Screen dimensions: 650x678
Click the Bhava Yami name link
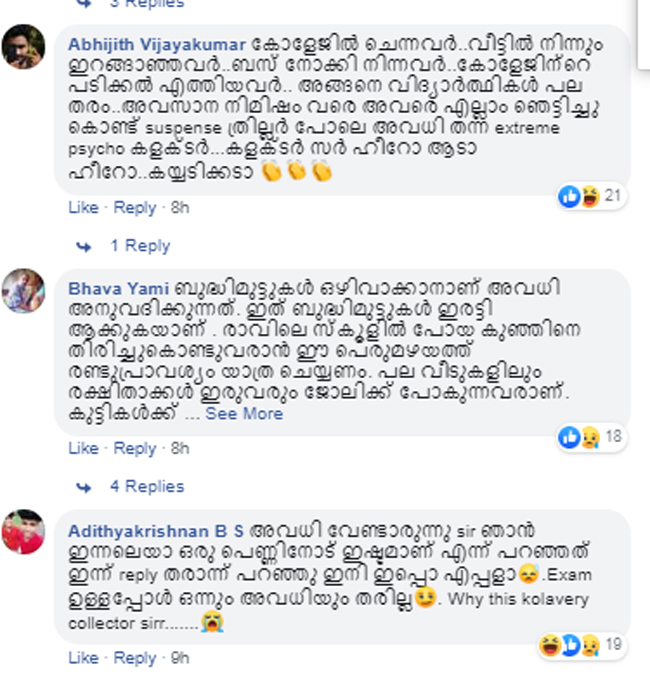coord(118,289)
